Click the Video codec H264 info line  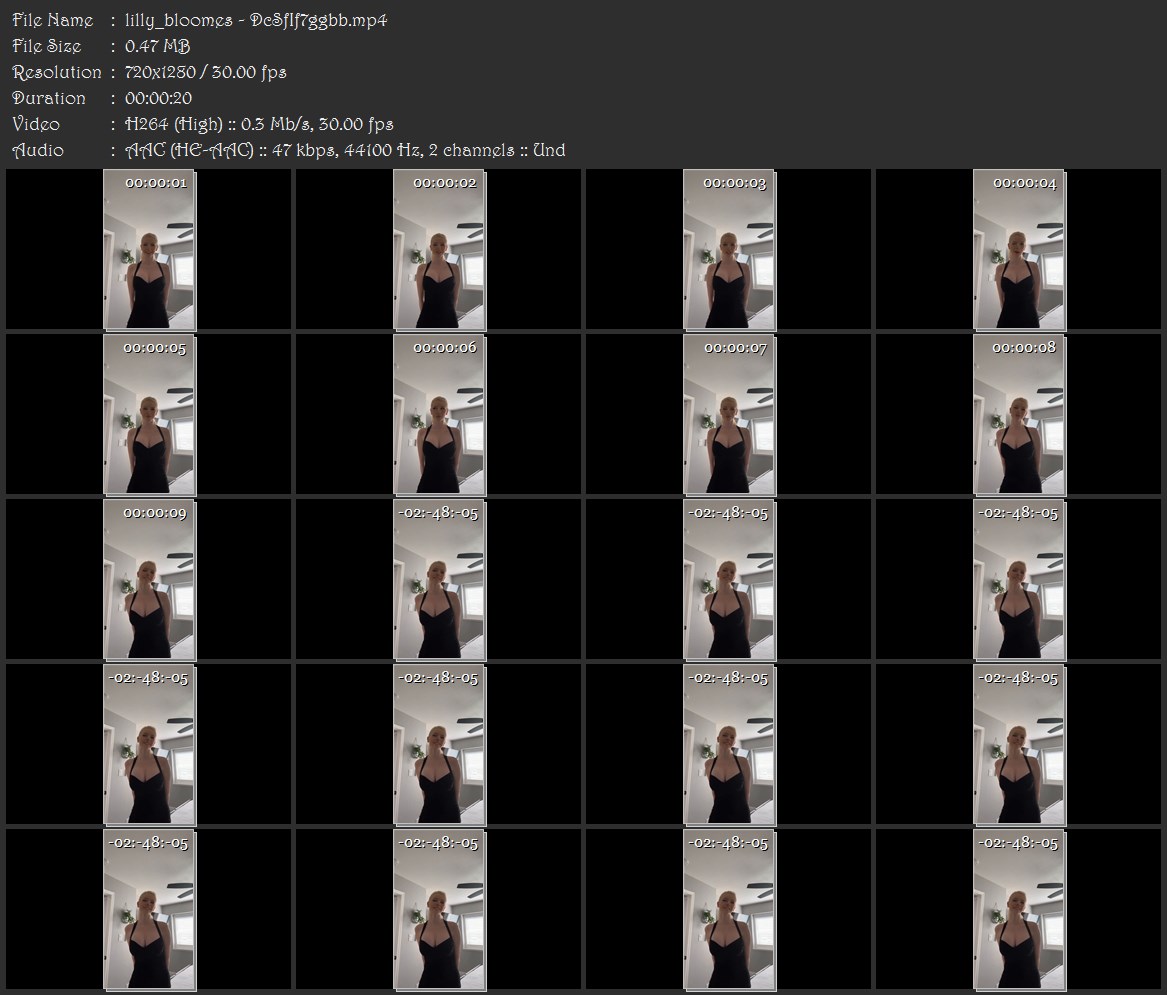(x=259, y=124)
